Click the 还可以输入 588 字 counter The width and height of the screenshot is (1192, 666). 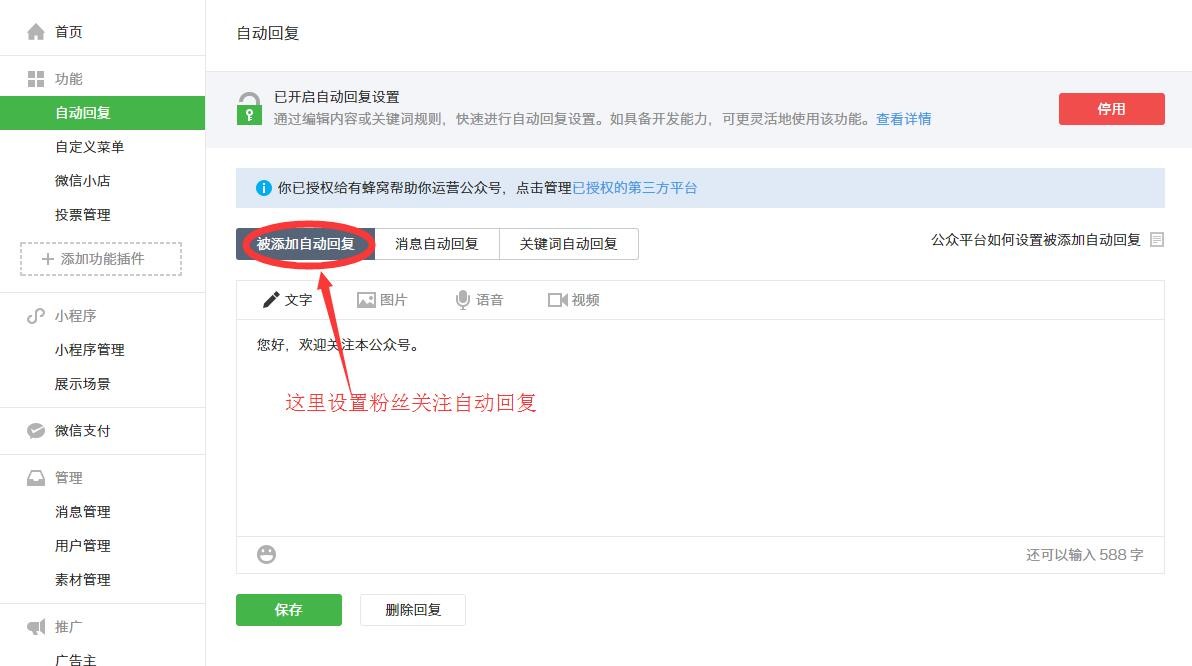click(x=1085, y=555)
